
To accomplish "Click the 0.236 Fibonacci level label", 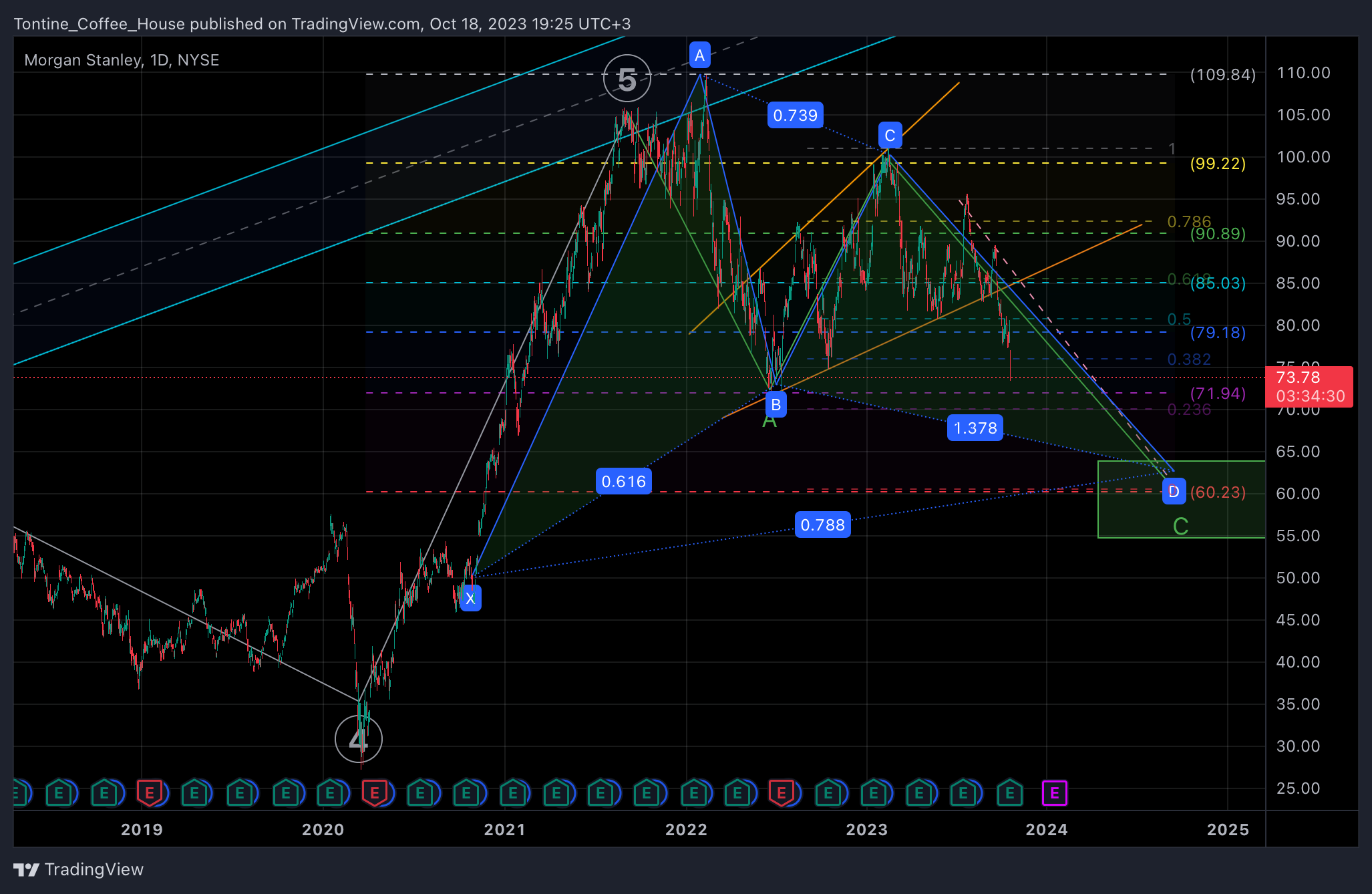I will click(1189, 410).
